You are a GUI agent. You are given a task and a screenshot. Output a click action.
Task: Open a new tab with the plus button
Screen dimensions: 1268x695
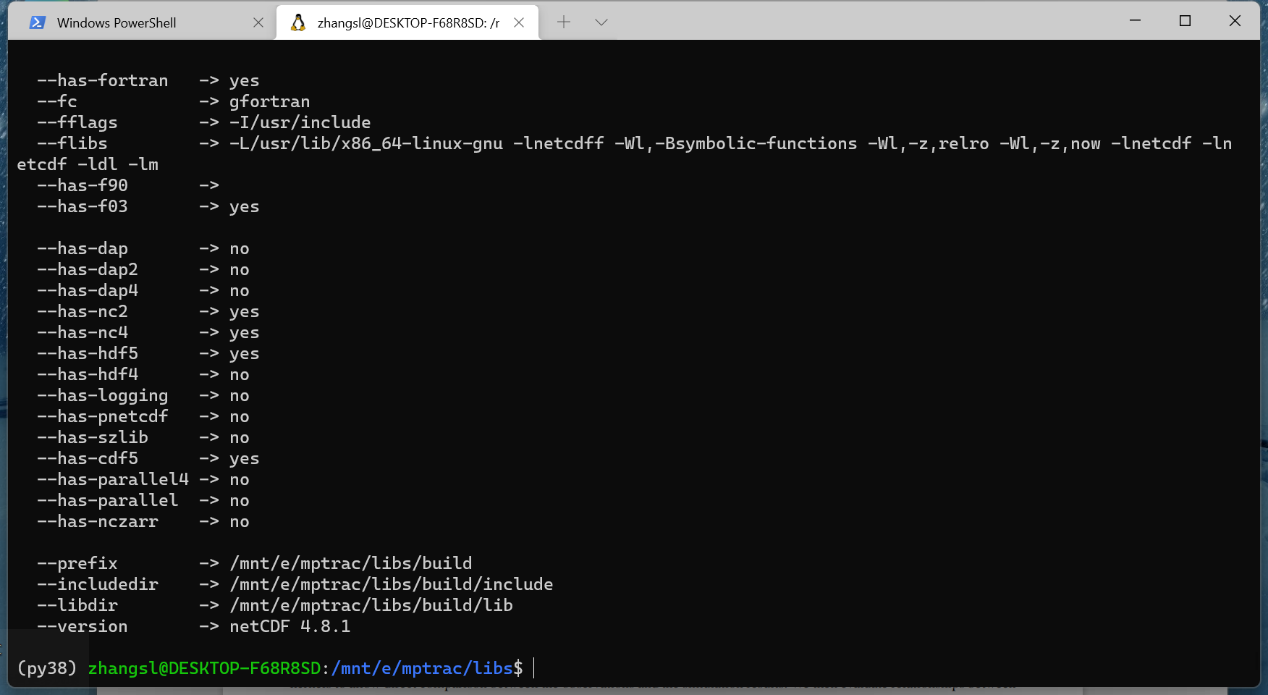pyautogui.click(x=564, y=22)
